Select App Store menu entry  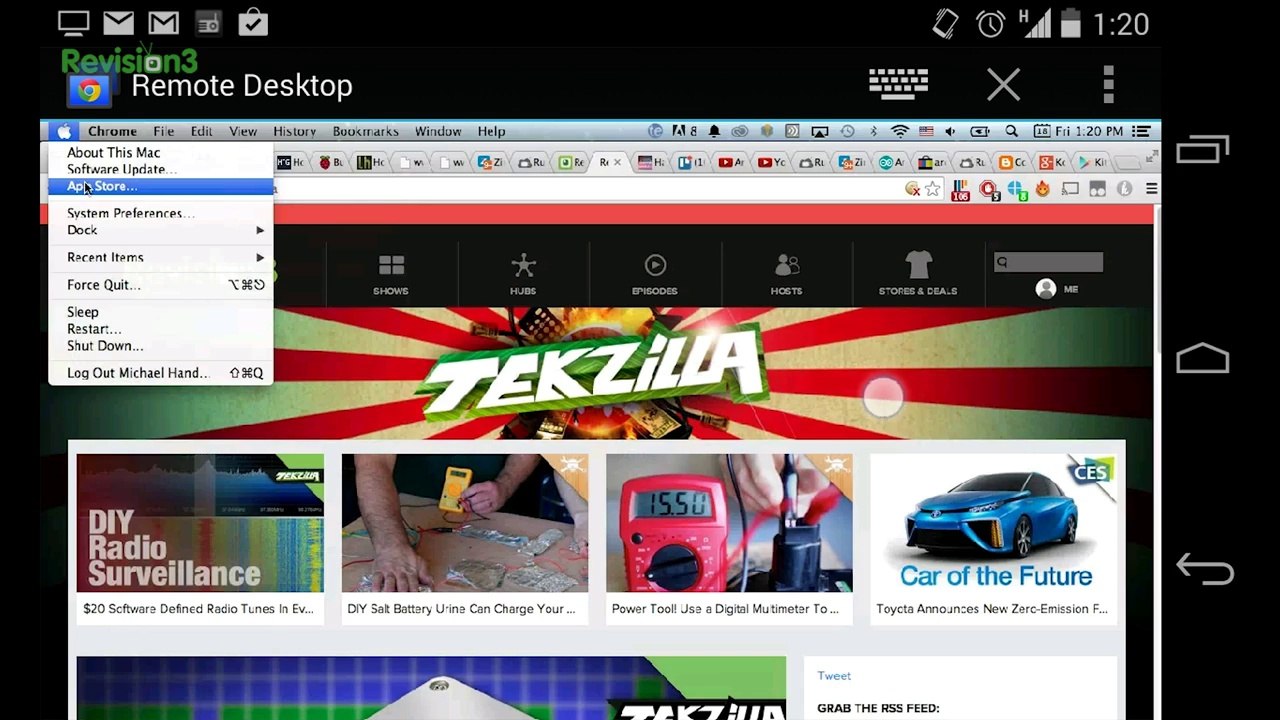point(161,186)
